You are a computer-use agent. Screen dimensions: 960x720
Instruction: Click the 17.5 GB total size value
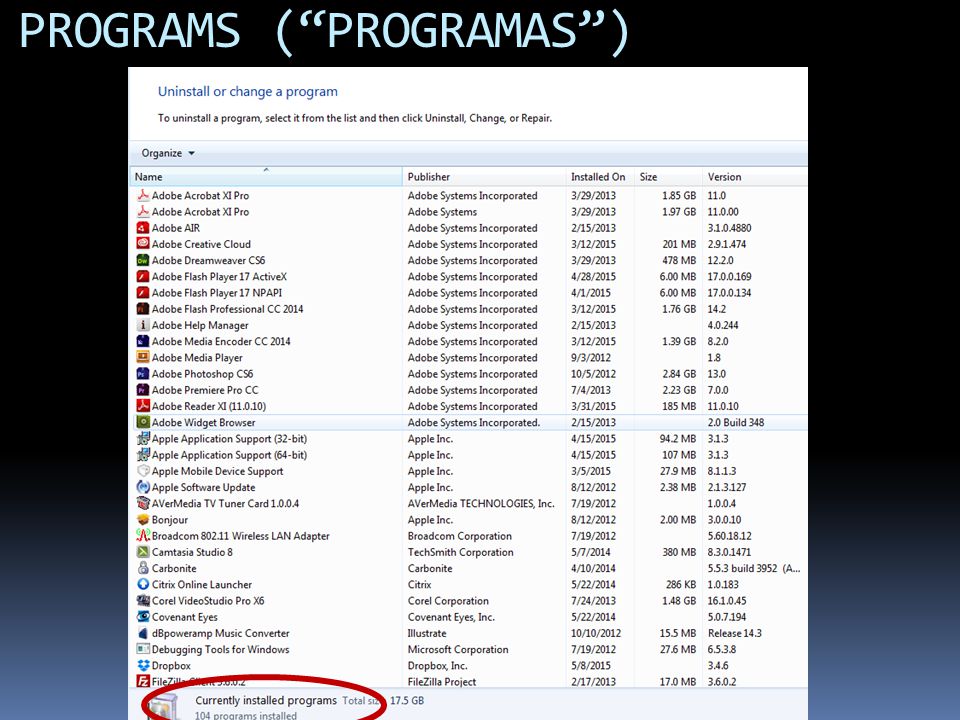click(x=407, y=700)
